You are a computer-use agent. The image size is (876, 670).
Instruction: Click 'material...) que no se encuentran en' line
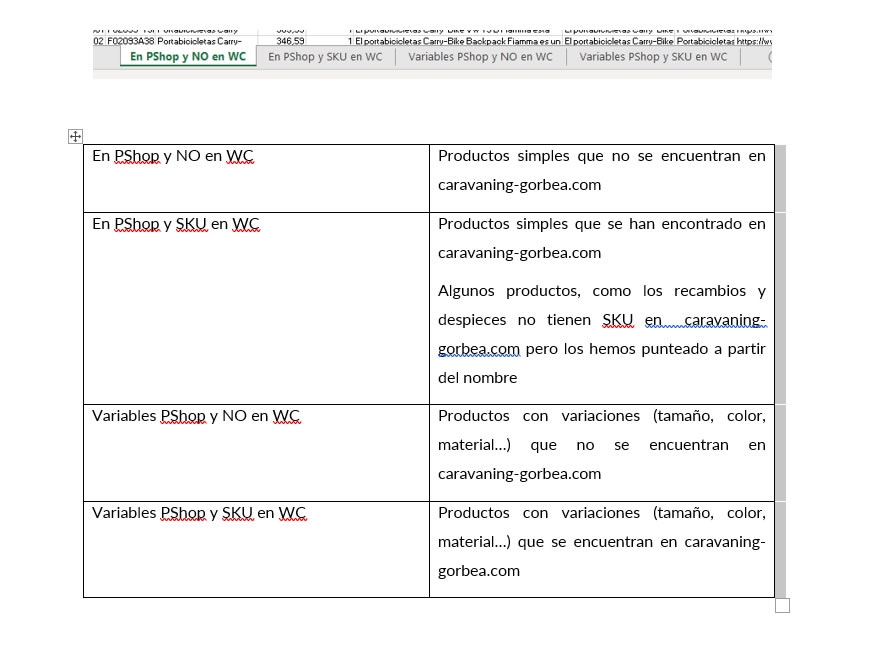(x=602, y=445)
